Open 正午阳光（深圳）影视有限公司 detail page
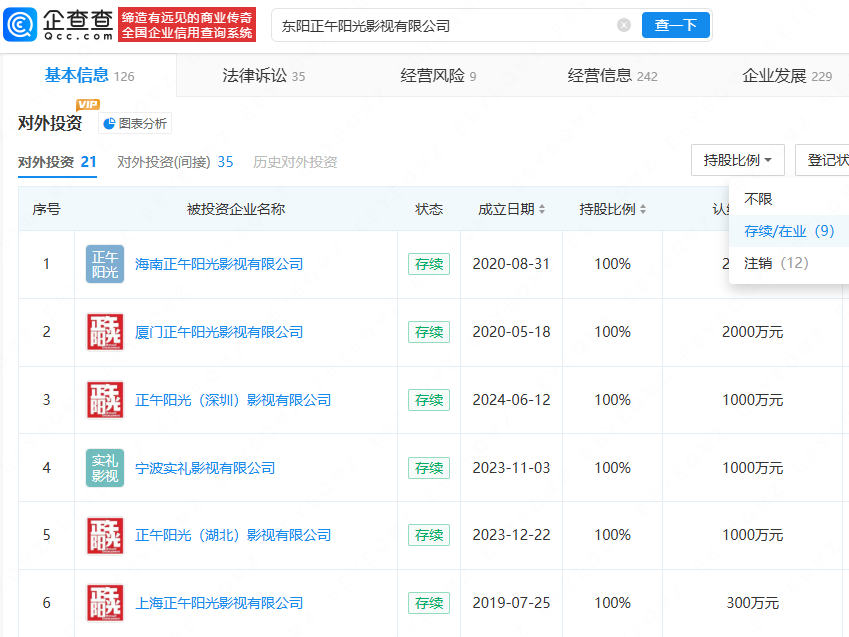This screenshot has width=849, height=637. click(x=232, y=399)
